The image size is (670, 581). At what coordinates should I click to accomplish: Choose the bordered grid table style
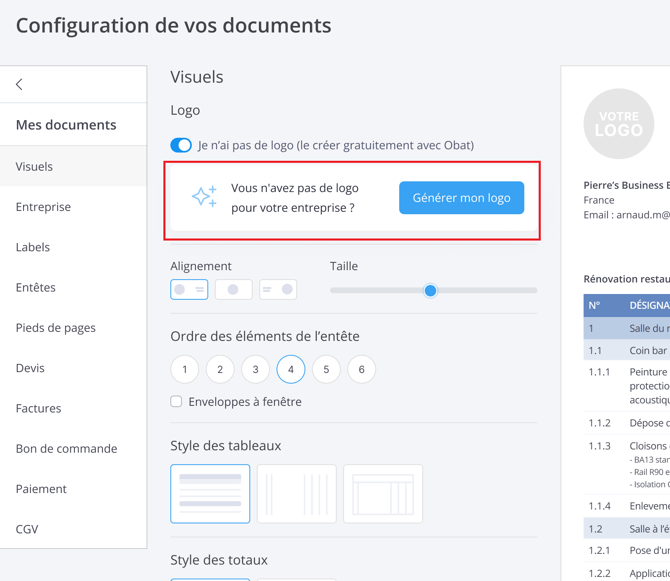[383, 494]
